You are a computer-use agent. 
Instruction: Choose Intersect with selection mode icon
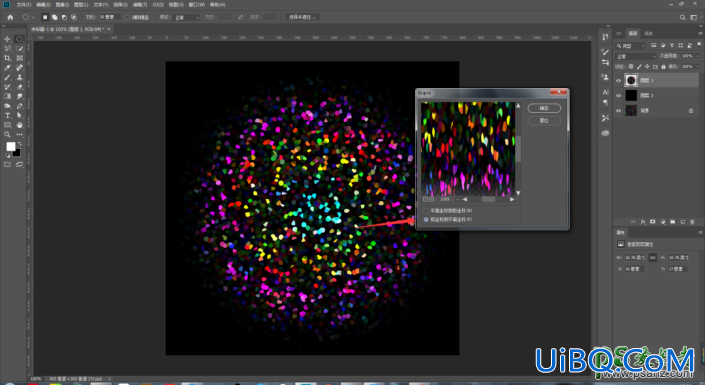tap(74, 17)
